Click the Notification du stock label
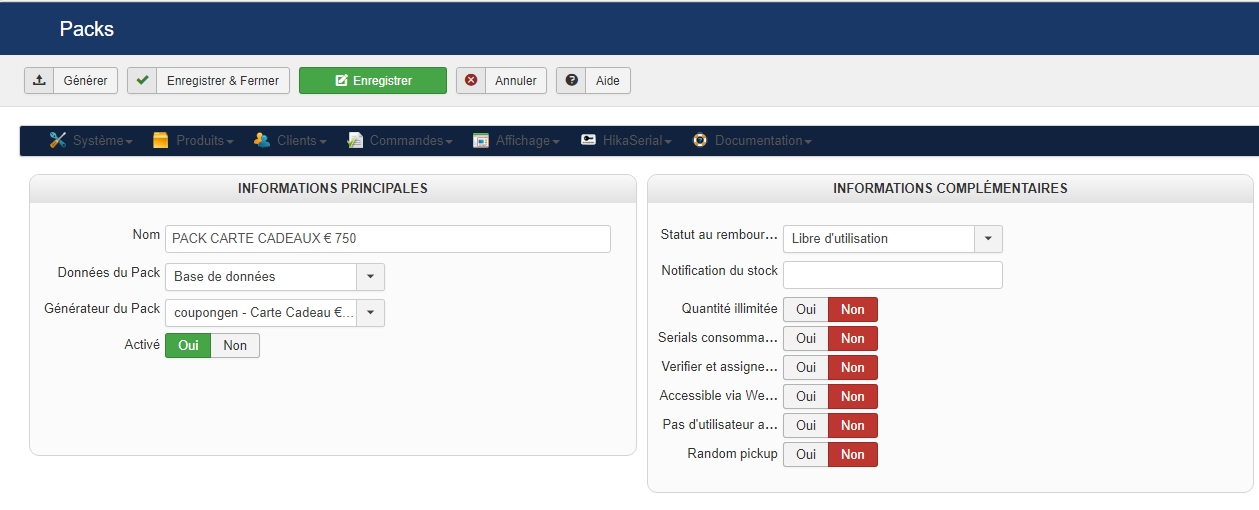 [x=719, y=271]
